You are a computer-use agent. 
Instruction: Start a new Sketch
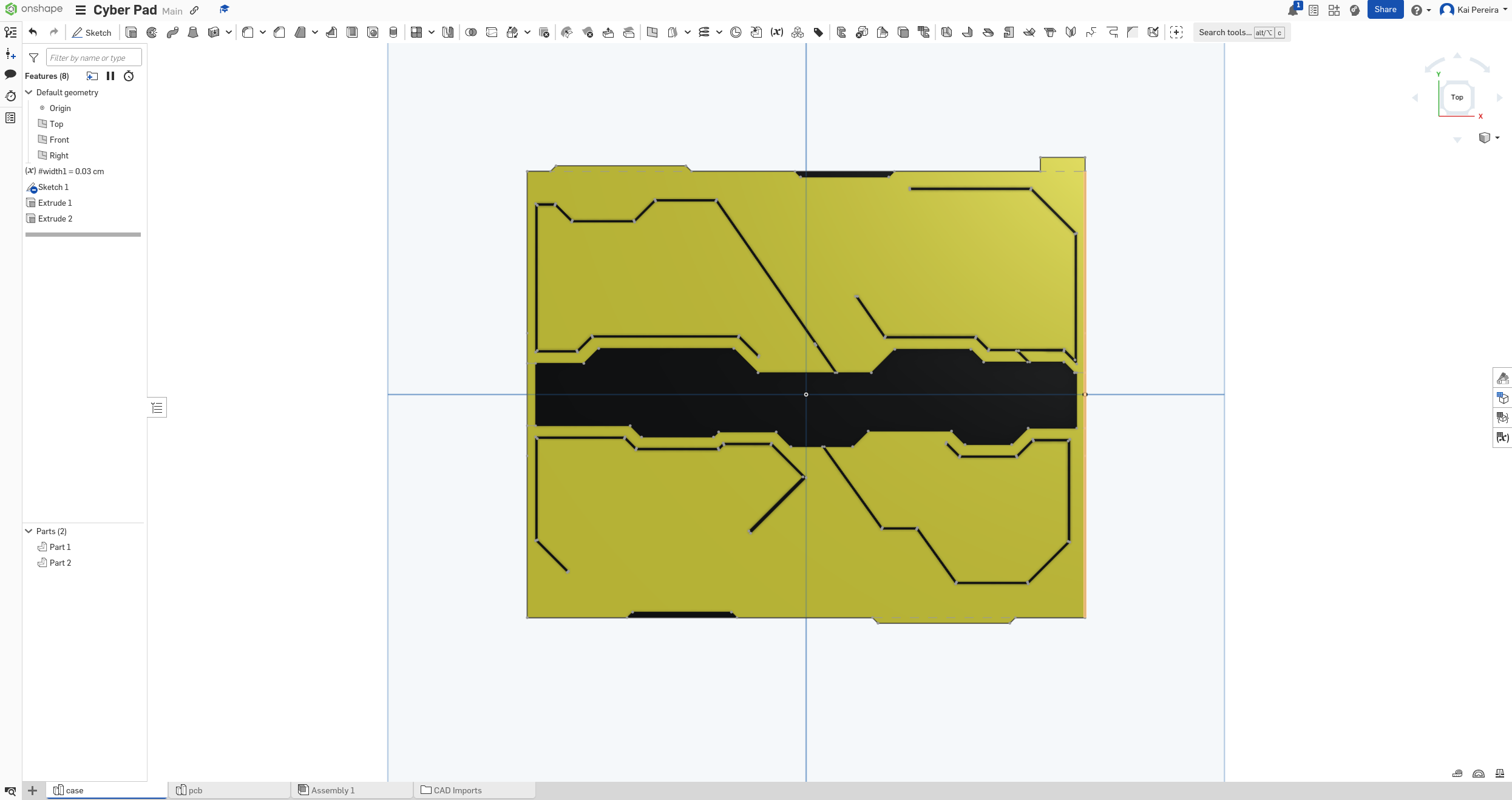coord(92,33)
